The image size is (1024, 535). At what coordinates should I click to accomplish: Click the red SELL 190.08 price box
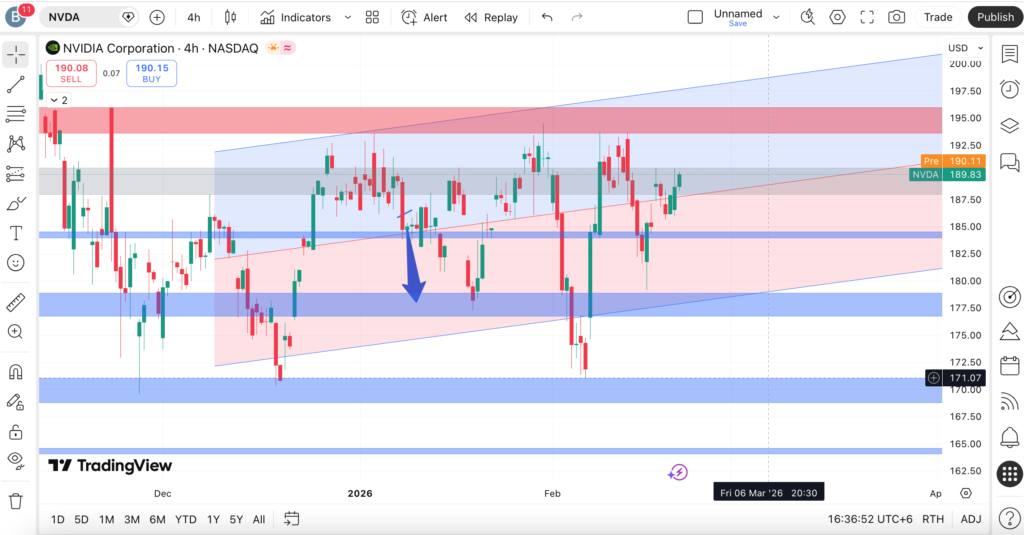(71, 73)
